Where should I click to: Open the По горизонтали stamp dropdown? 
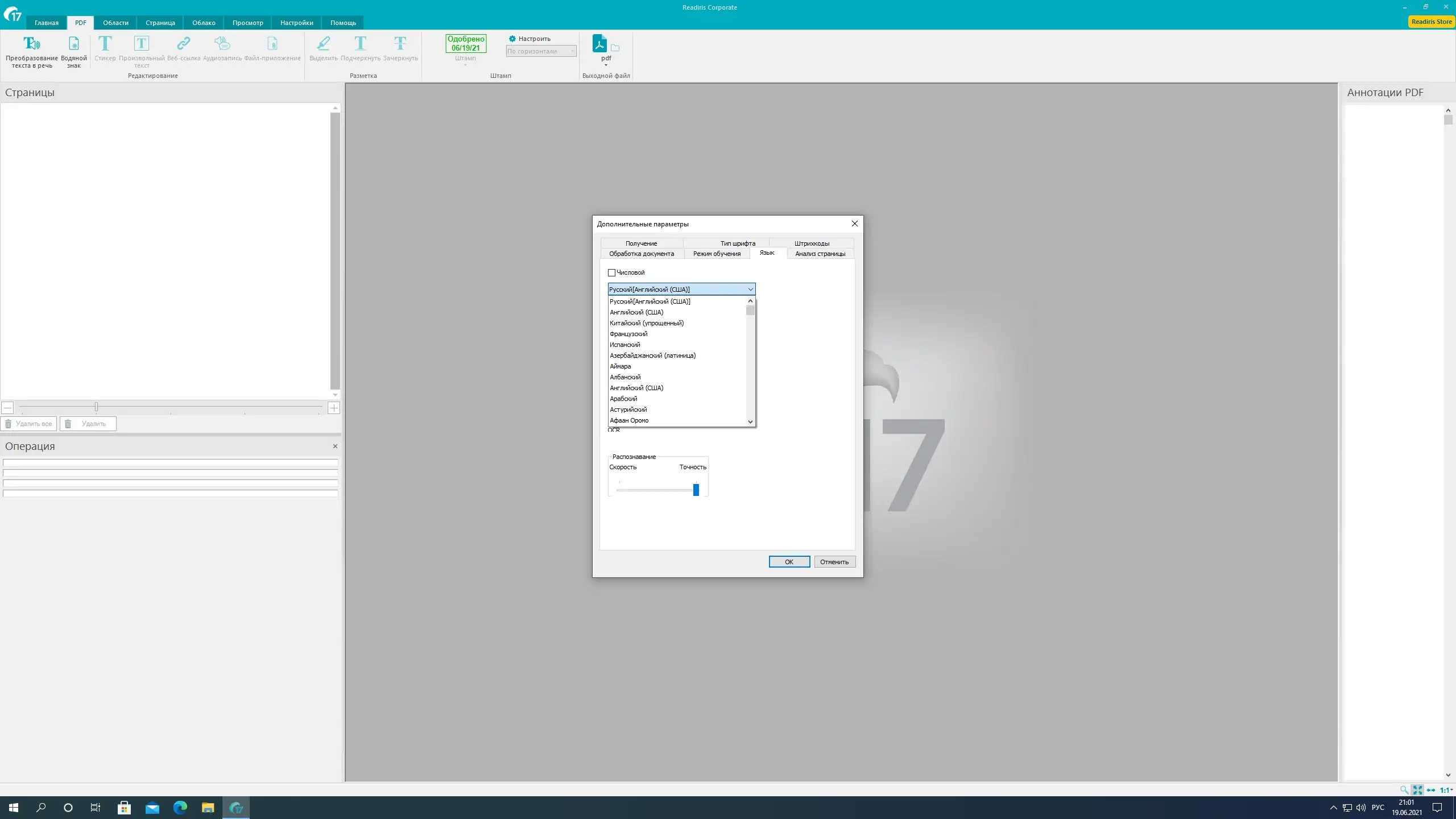541,51
